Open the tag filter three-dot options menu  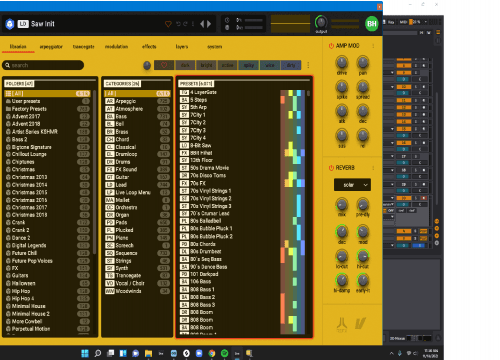click(308, 65)
